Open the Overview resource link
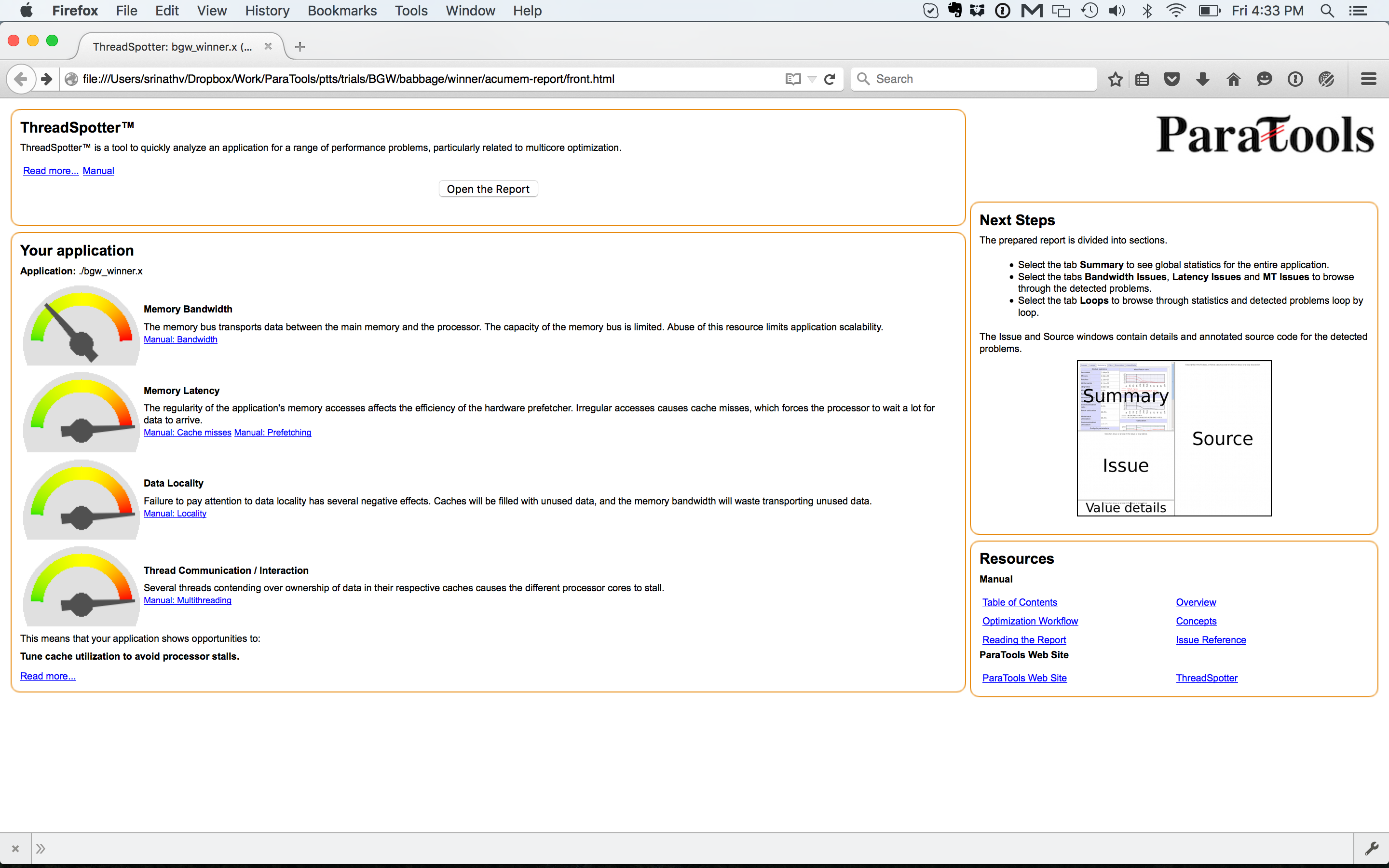 click(x=1196, y=602)
